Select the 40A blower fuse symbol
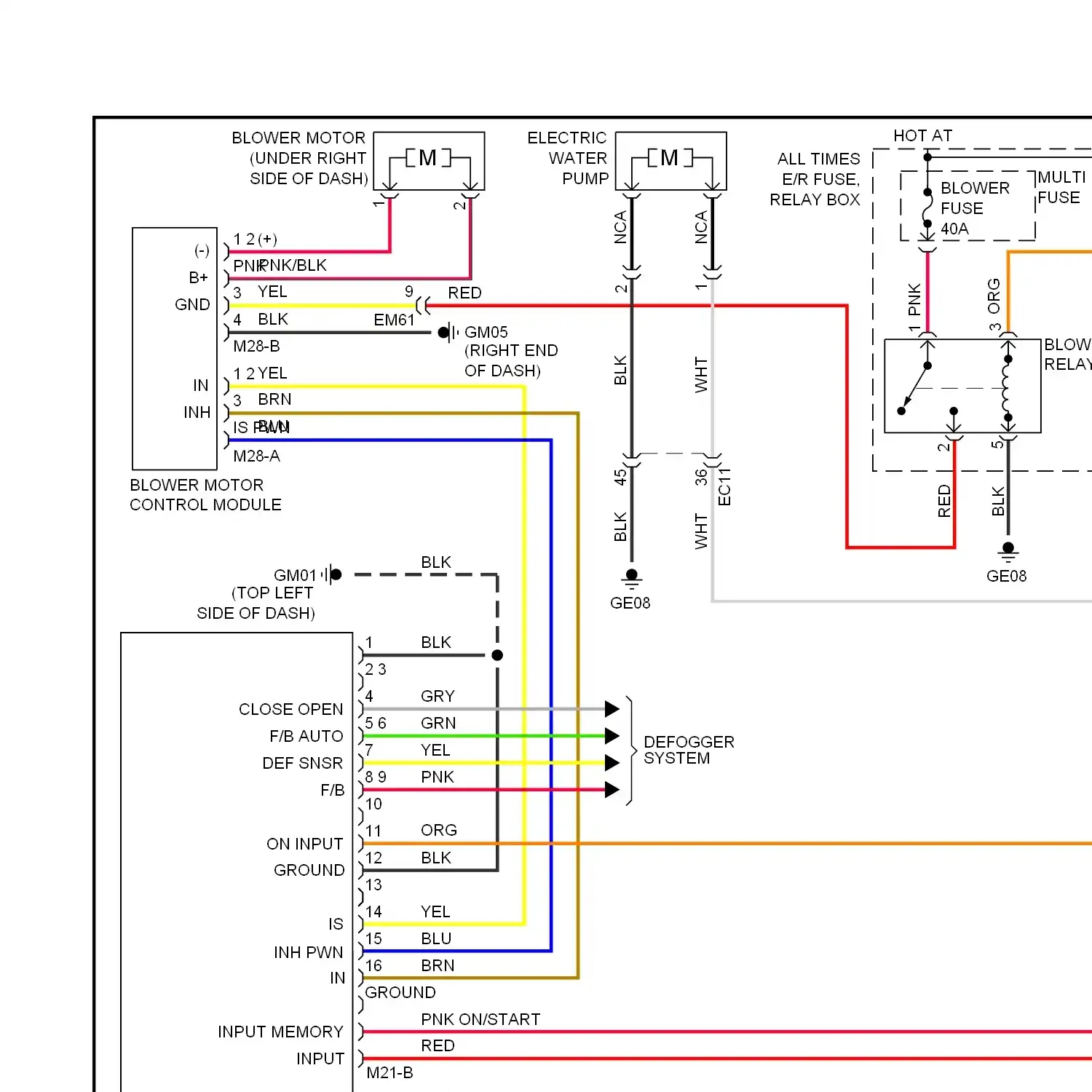Viewport: 1092px width, 1092px height. point(927,210)
